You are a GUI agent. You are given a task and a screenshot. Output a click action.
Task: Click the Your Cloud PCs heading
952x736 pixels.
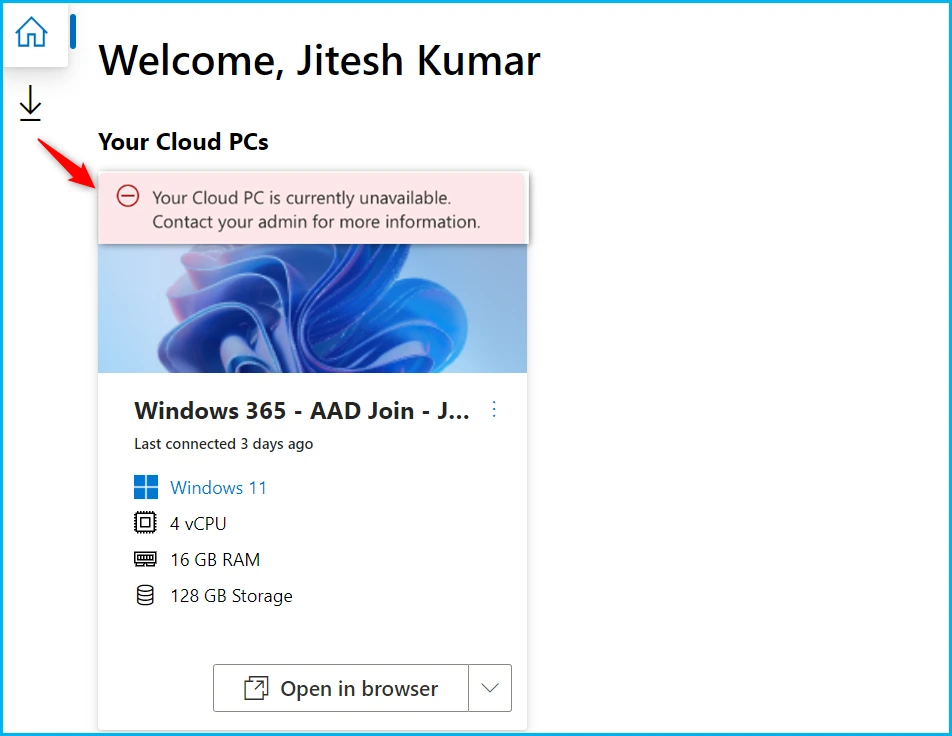tap(183, 141)
